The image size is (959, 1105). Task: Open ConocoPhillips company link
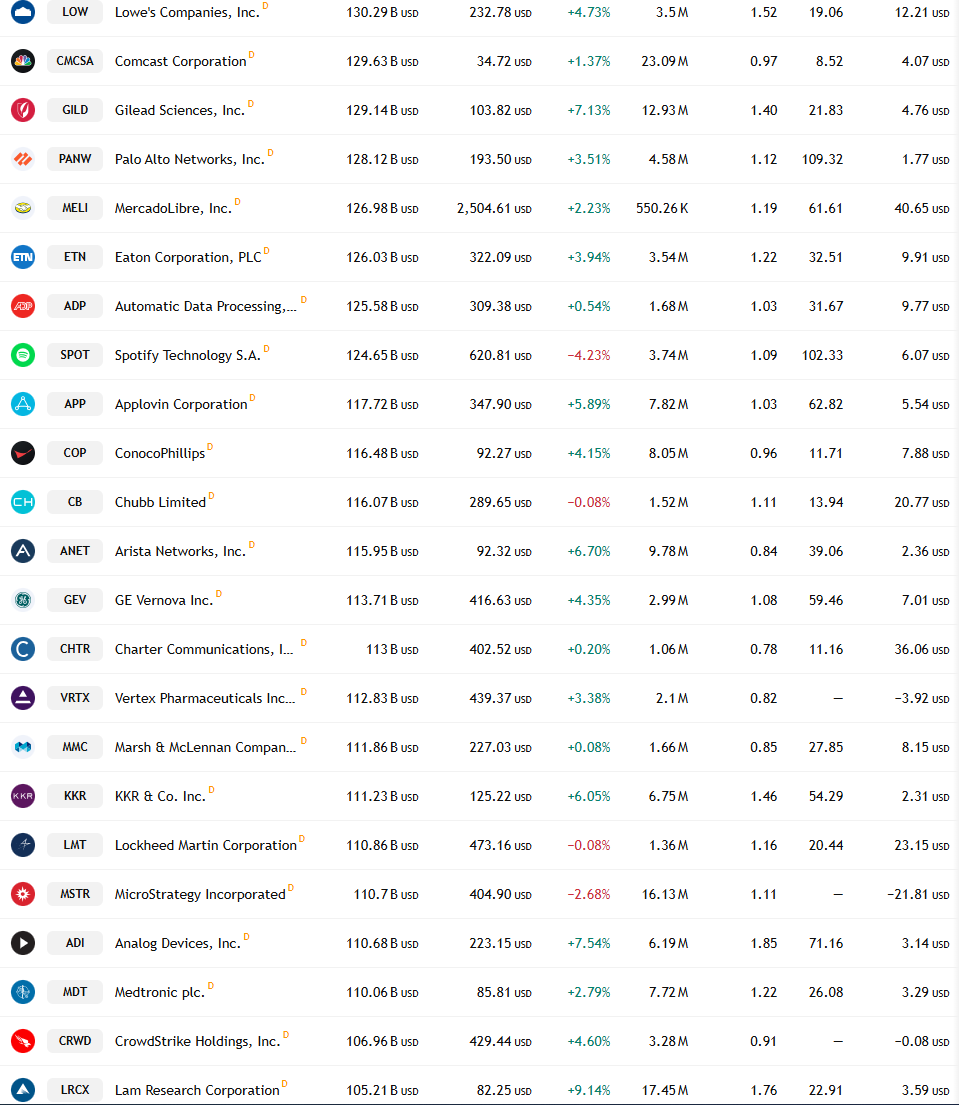160,453
